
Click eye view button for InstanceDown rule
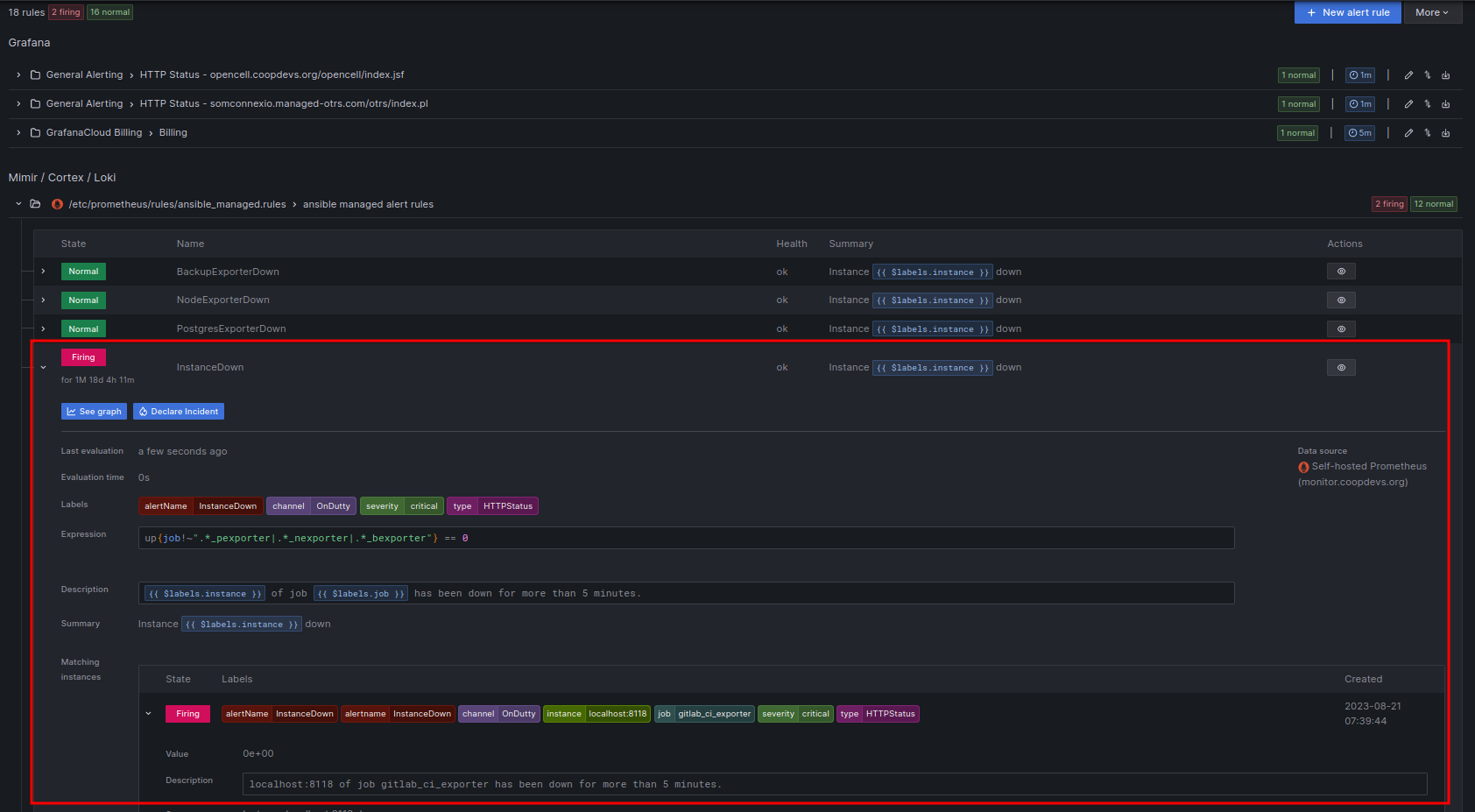coord(1340,368)
